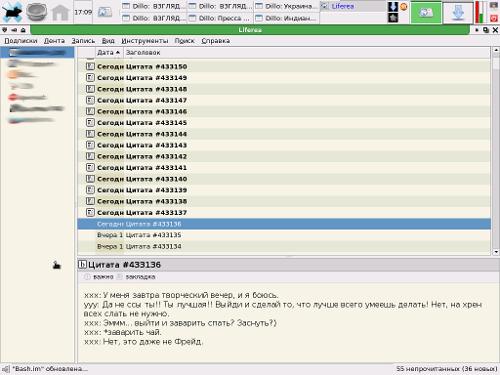Open the gray bowl icon in panel
The width and height of the screenshot is (500, 375).
click(x=37, y=12)
